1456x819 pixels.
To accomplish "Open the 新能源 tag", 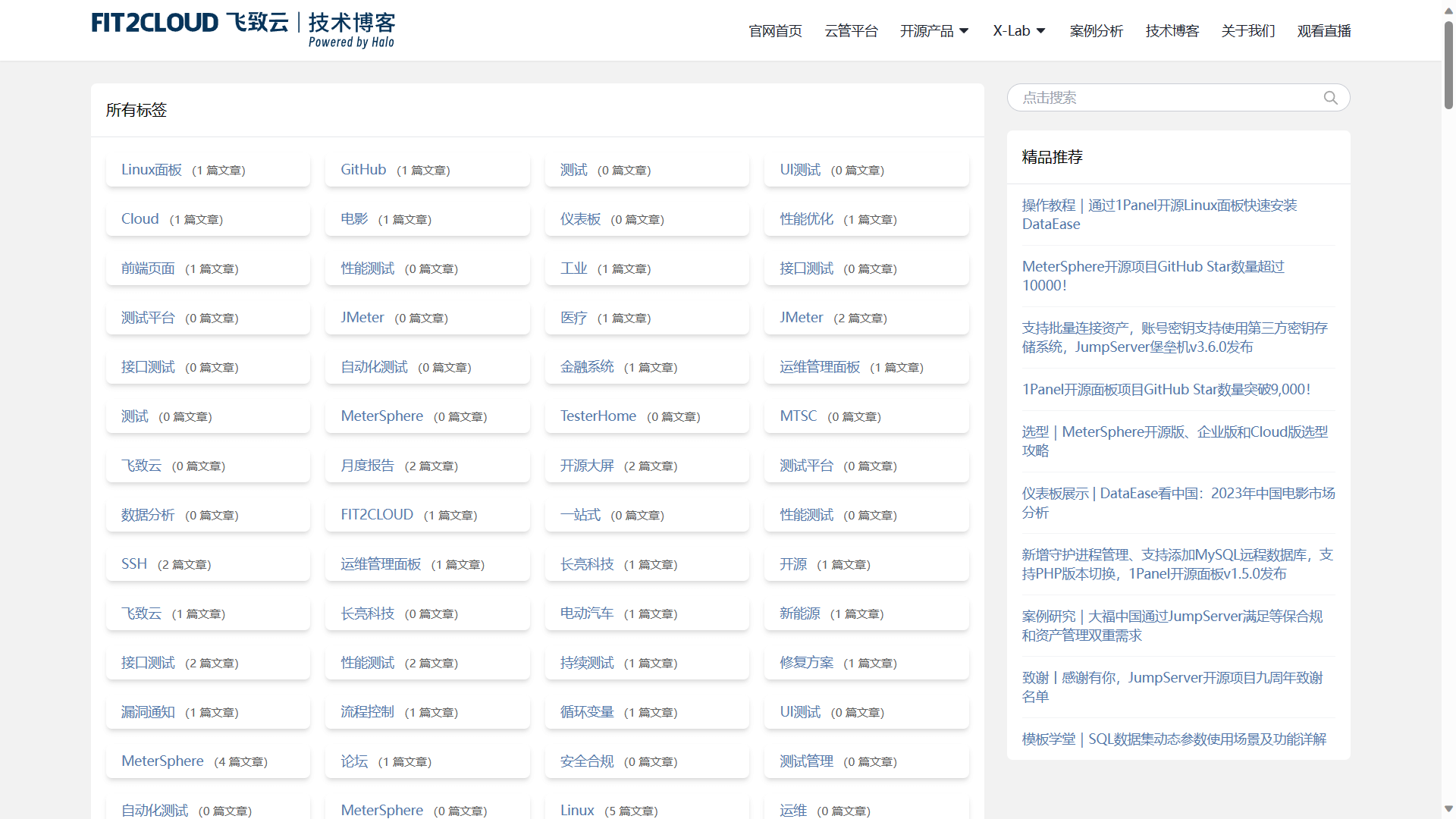I will 800,613.
